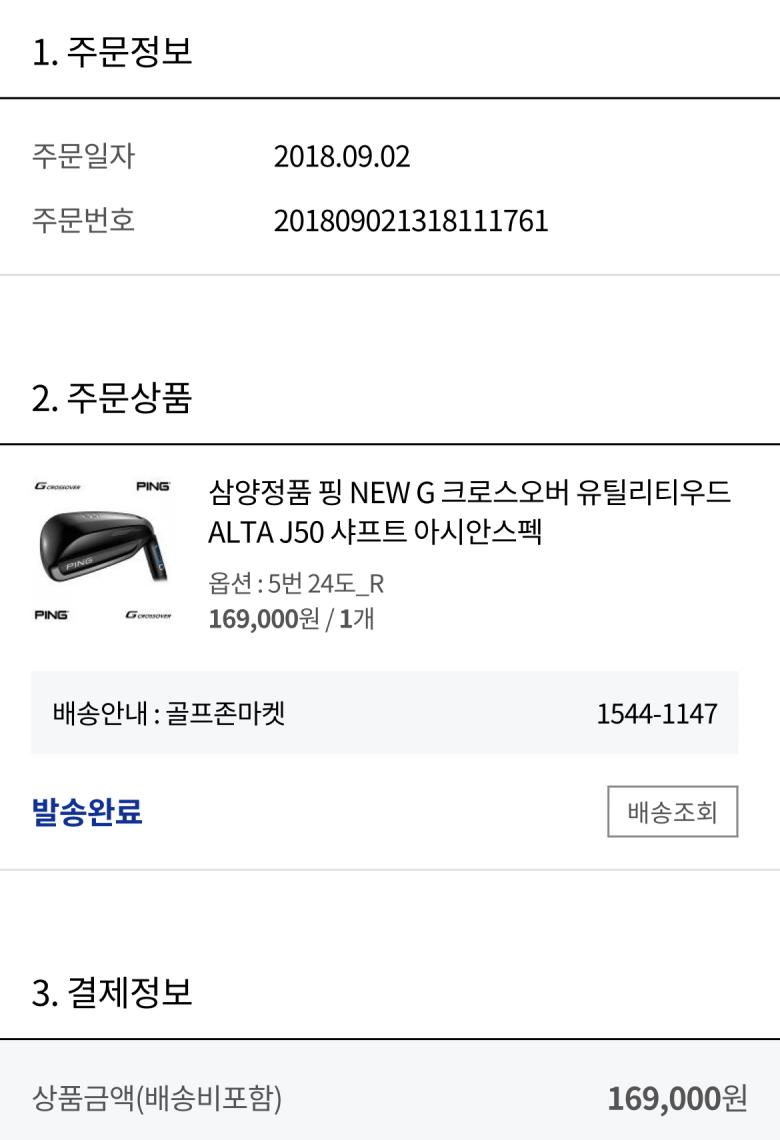This screenshot has width=780, height=1140.
Task: Click the G Crossover logo above the club image
Action: (x=57, y=487)
